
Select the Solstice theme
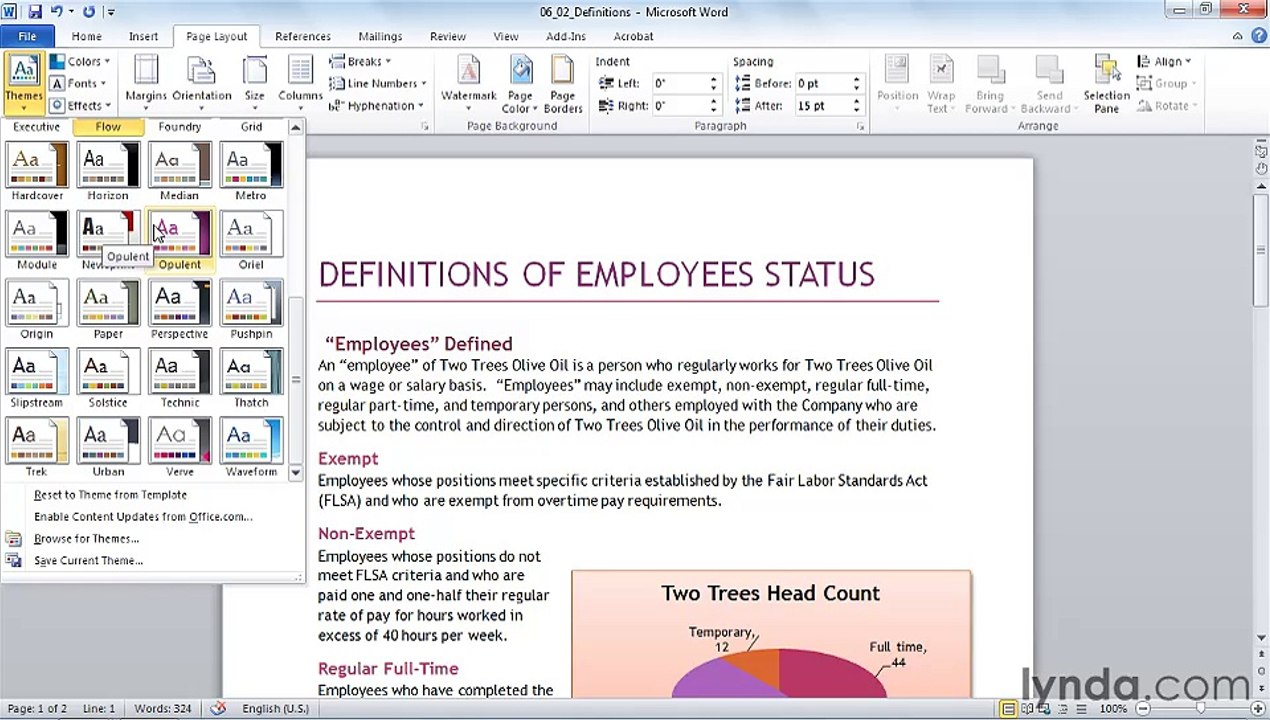click(108, 379)
